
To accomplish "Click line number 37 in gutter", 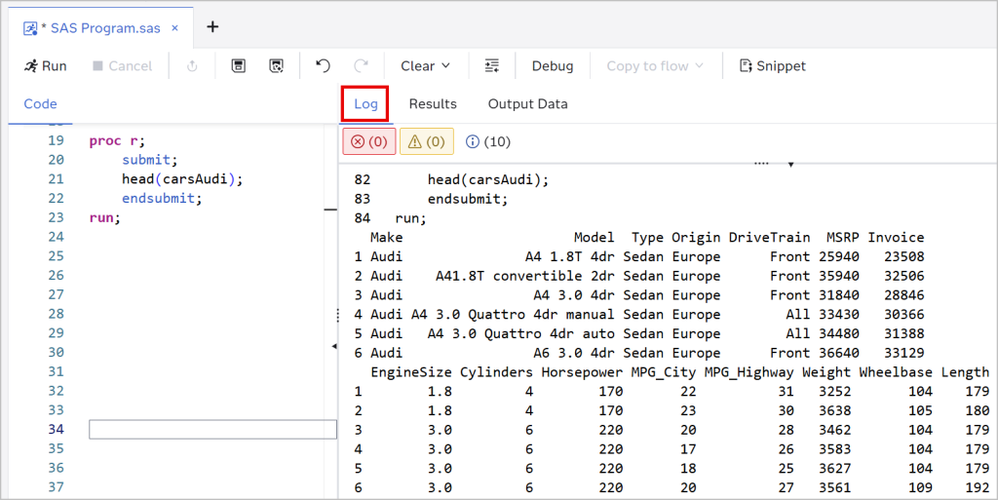I will point(56,487).
